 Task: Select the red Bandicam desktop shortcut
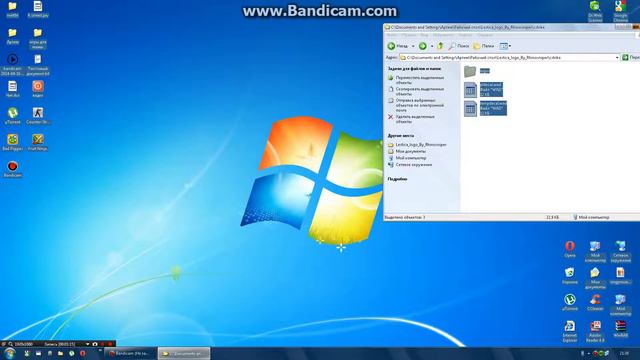13,169
